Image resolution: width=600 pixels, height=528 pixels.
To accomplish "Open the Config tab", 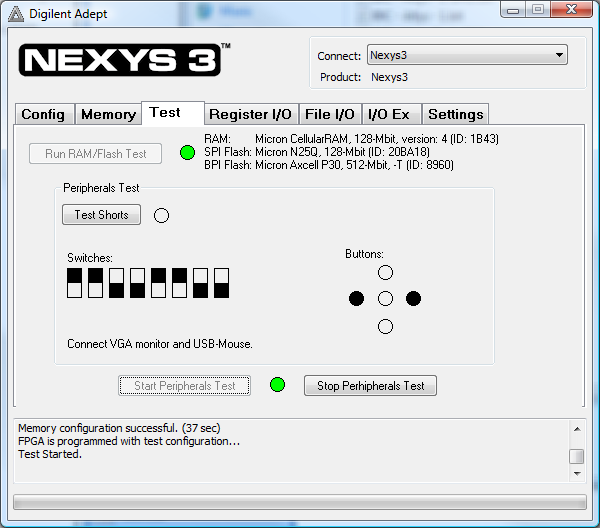I will coord(44,114).
